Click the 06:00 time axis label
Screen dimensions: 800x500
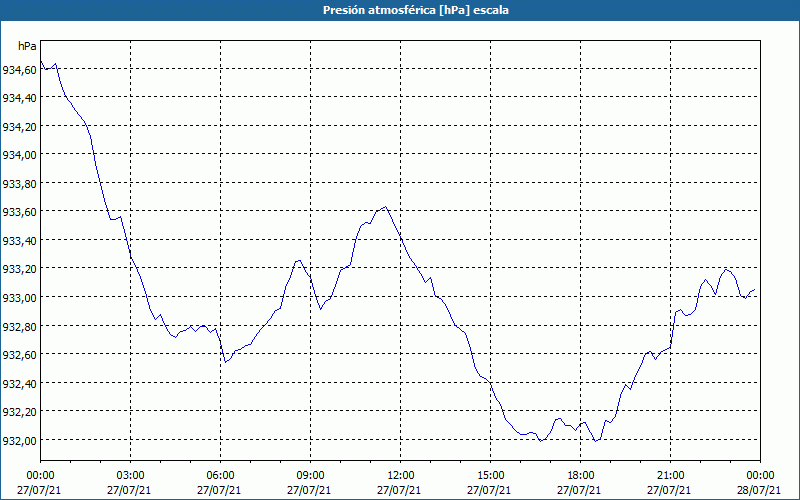pos(220,476)
